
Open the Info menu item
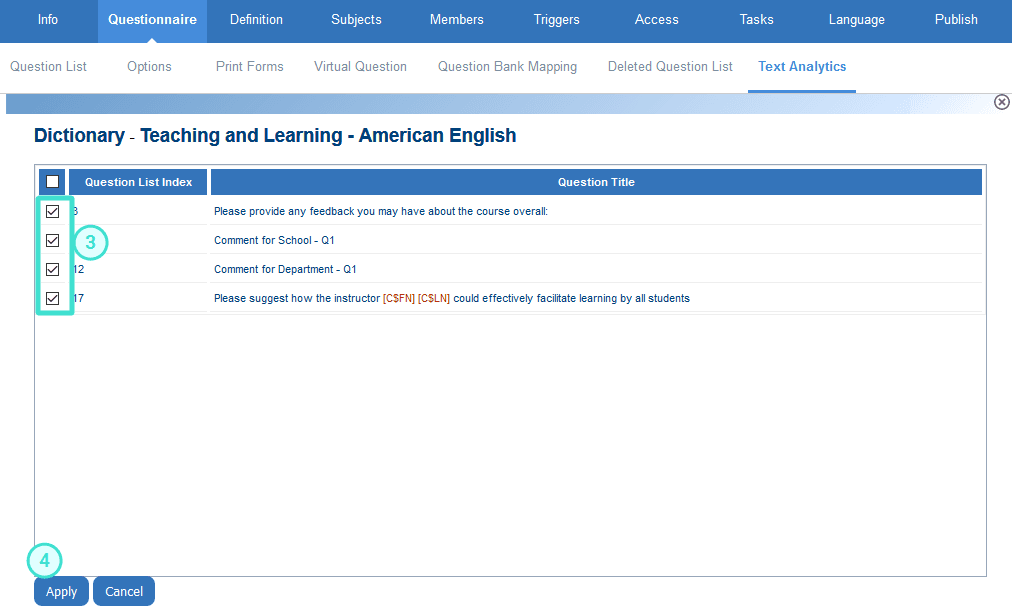pyautogui.click(x=47, y=20)
